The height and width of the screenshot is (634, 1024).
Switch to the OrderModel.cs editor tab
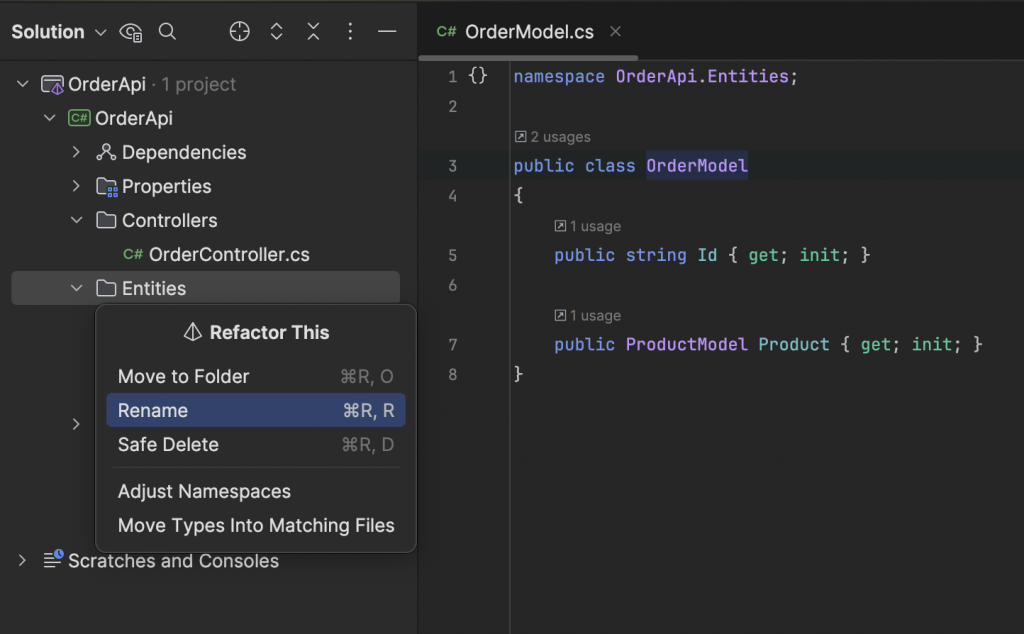point(529,32)
